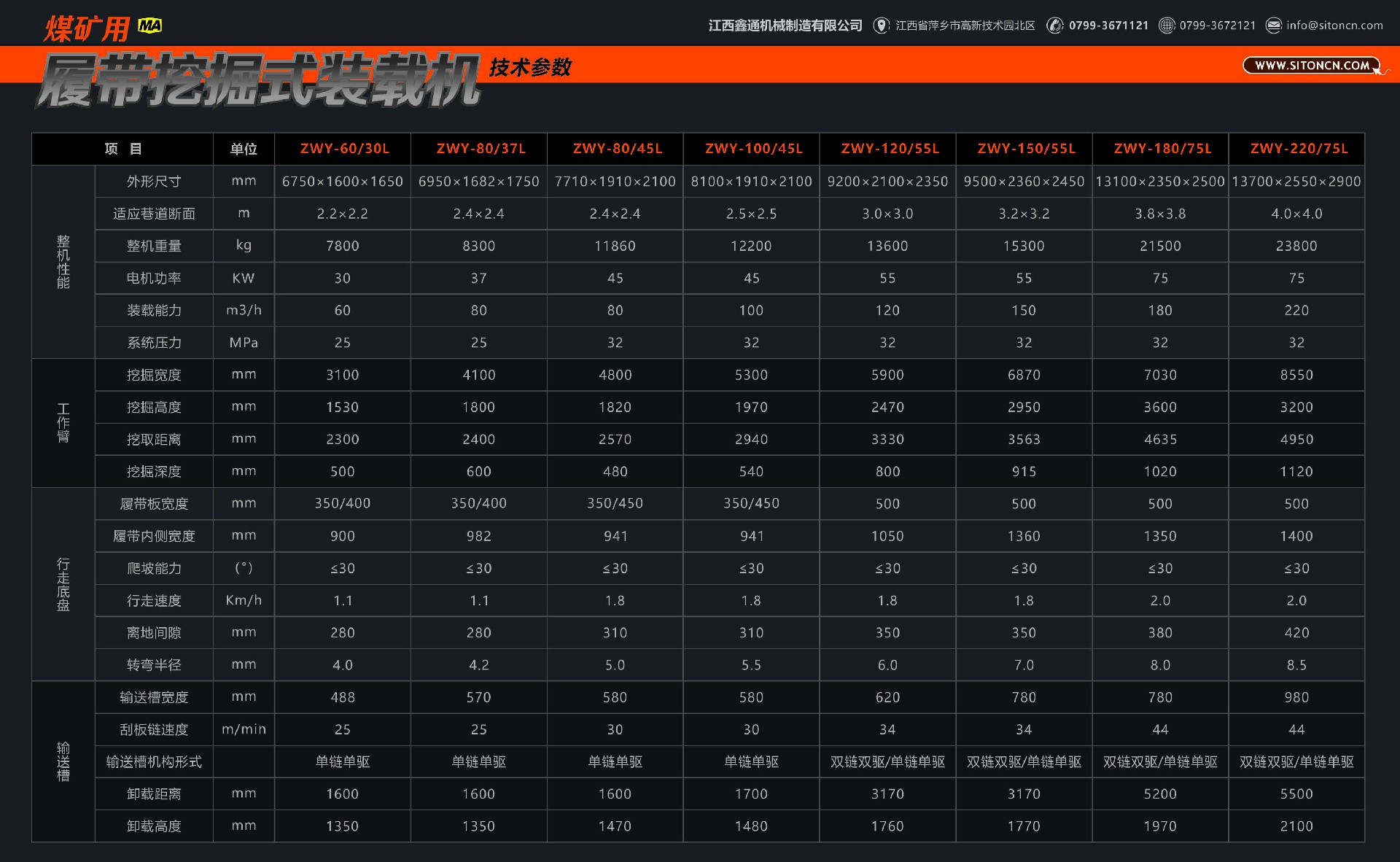Click the 技术参数 heading label

click(x=530, y=68)
